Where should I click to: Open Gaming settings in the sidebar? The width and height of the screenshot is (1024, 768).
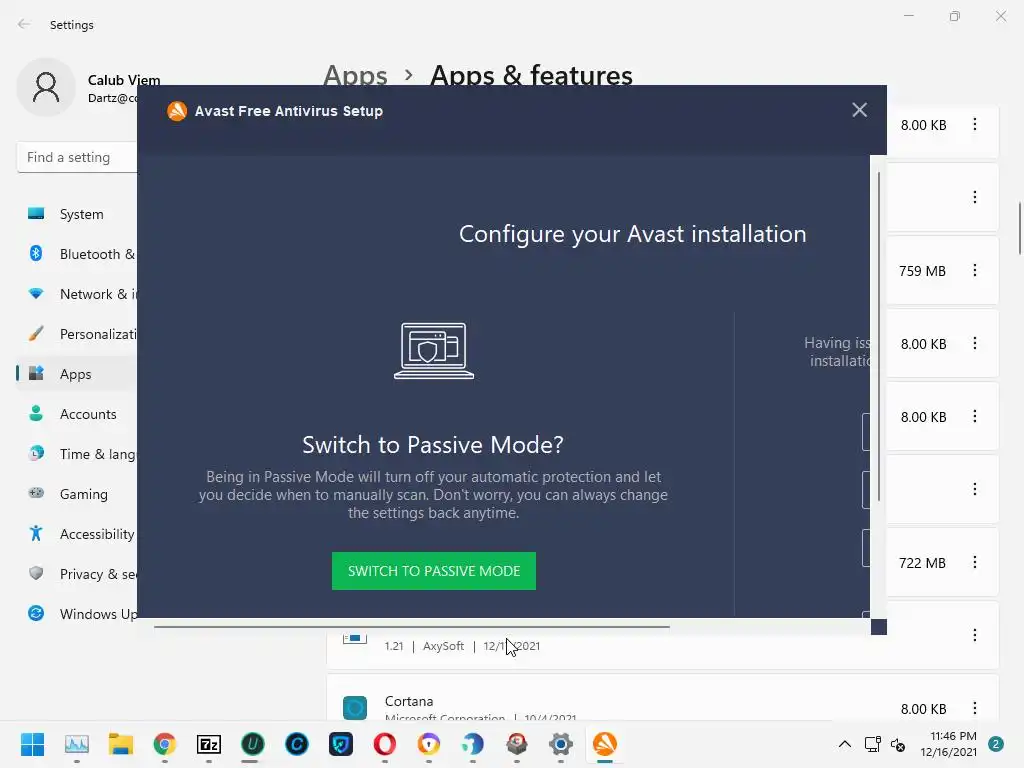77,494
